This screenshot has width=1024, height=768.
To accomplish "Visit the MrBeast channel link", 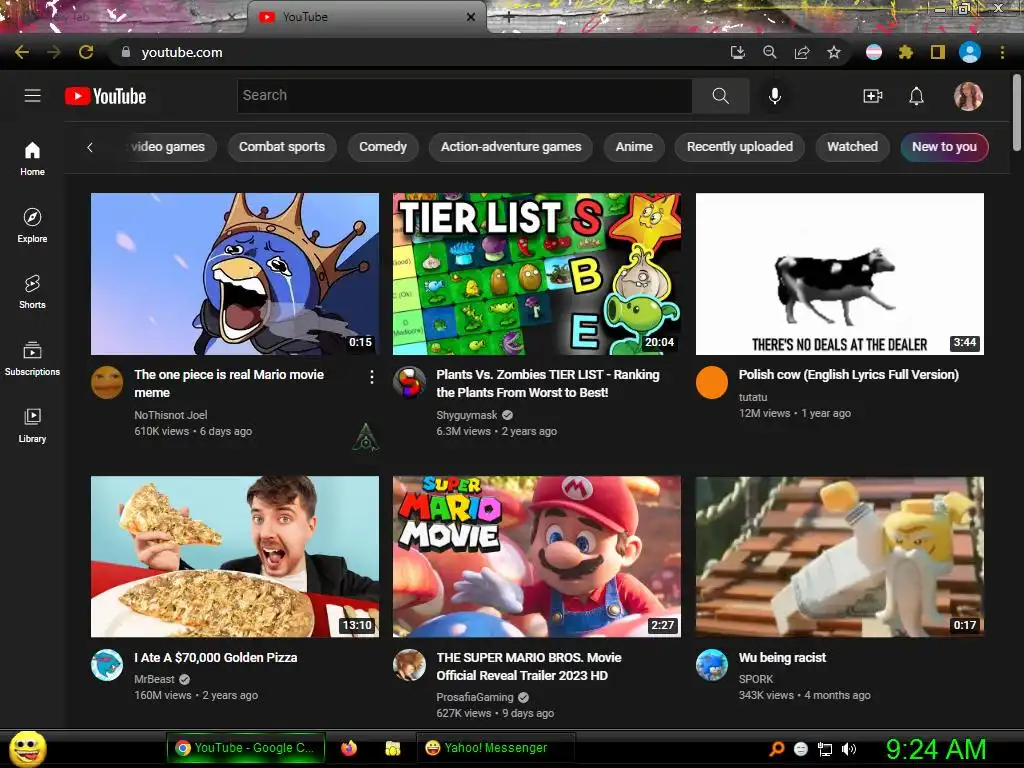I will click(x=154, y=679).
